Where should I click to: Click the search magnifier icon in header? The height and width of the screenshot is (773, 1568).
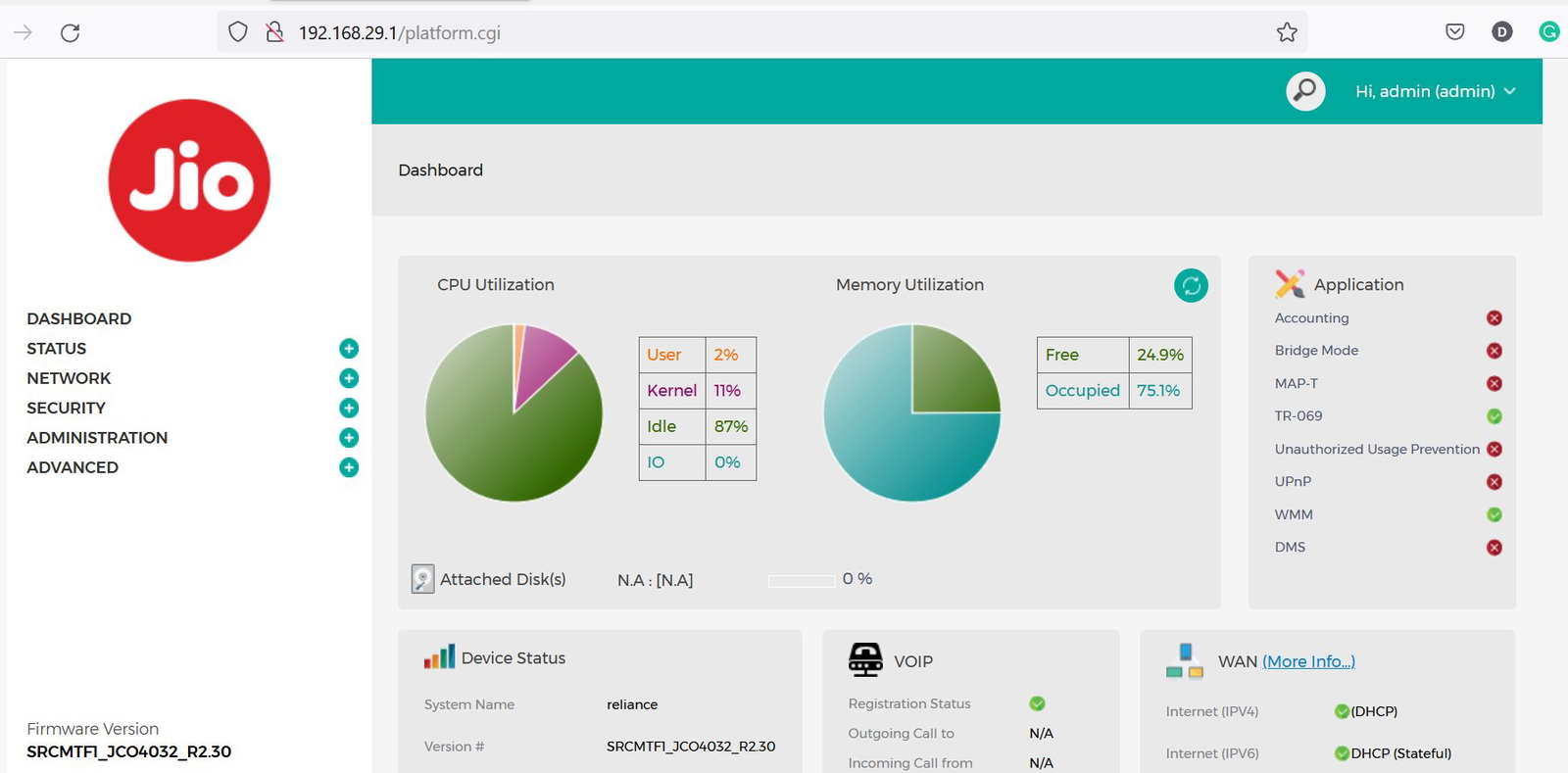click(x=1305, y=91)
